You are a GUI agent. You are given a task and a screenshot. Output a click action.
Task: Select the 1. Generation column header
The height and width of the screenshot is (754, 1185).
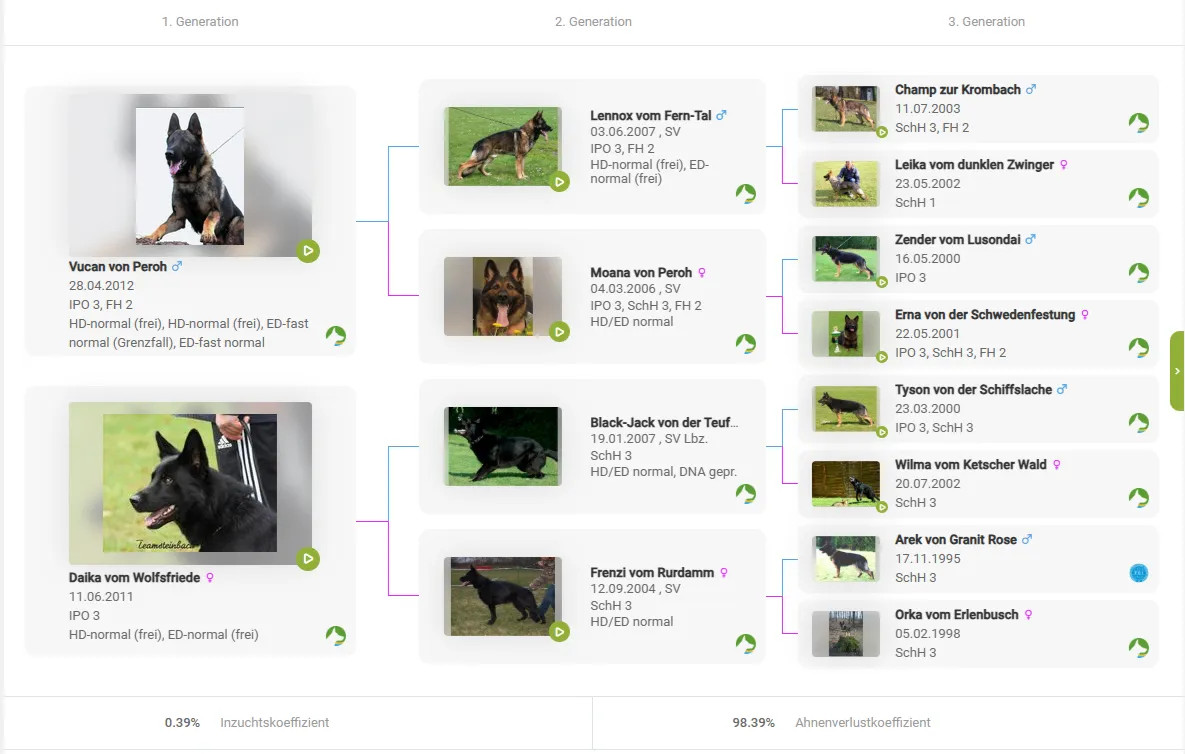coord(200,21)
